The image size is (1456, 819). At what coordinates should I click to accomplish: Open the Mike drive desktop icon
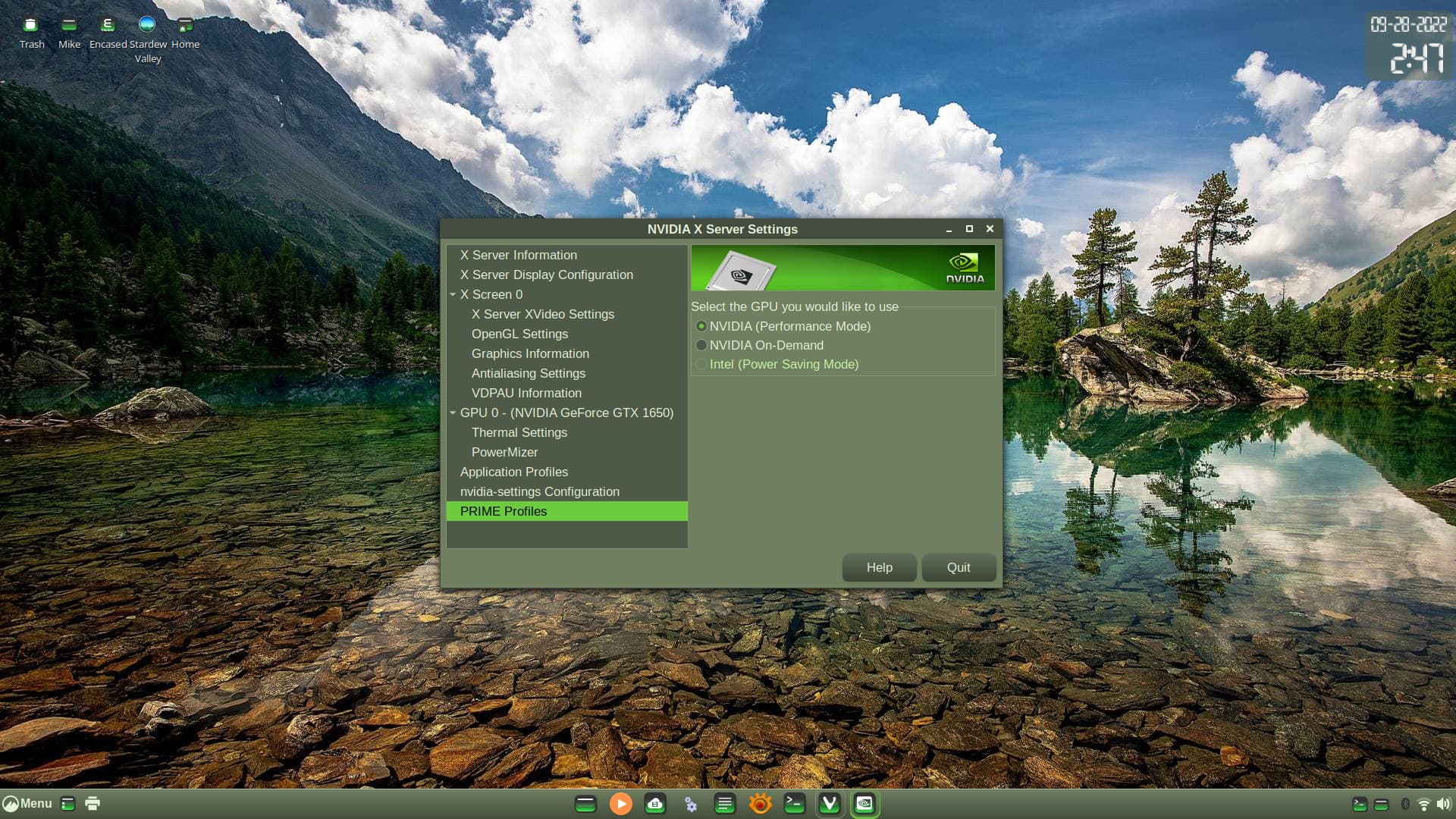(x=69, y=32)
